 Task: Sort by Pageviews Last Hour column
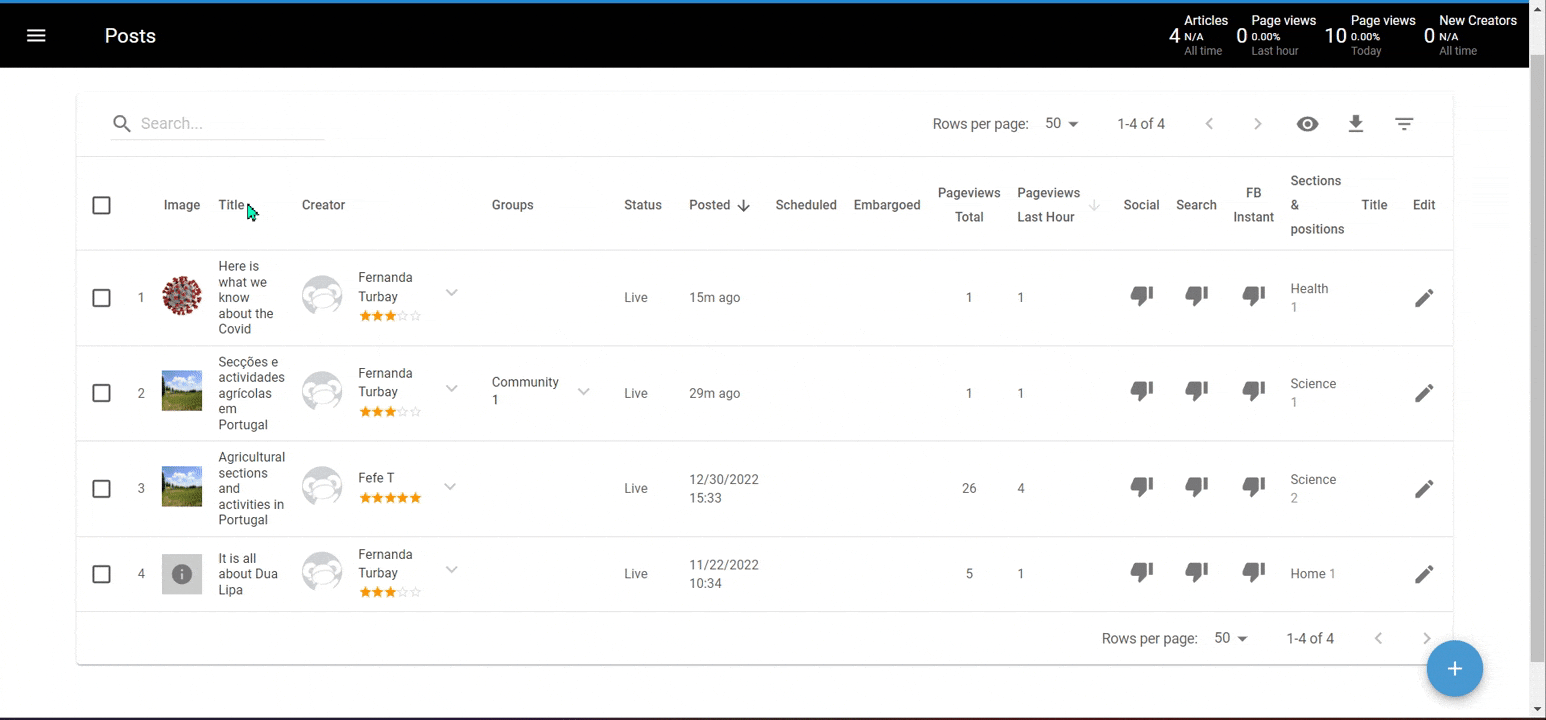click(1048, 205)
